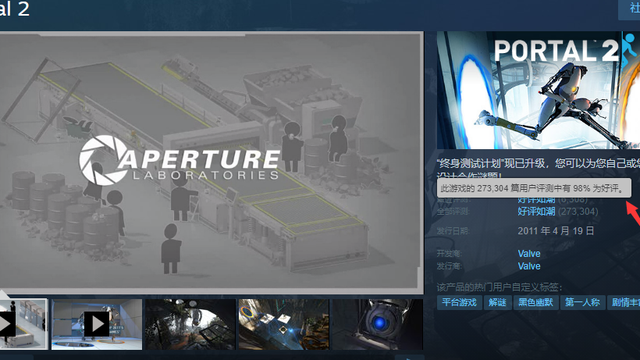Open the thumbnail showing orange portal and cubes

pos(284,324)
